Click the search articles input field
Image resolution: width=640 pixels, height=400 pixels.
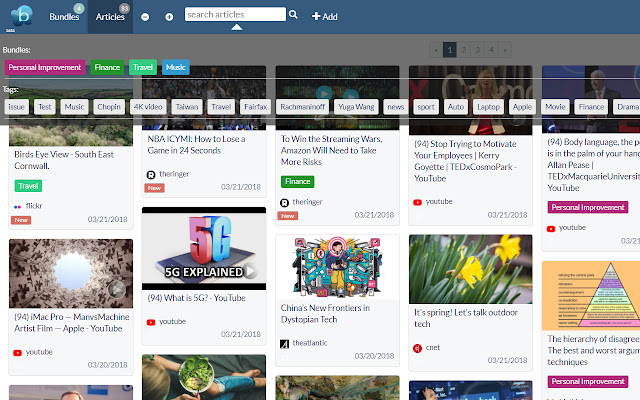tap(235, 15)
